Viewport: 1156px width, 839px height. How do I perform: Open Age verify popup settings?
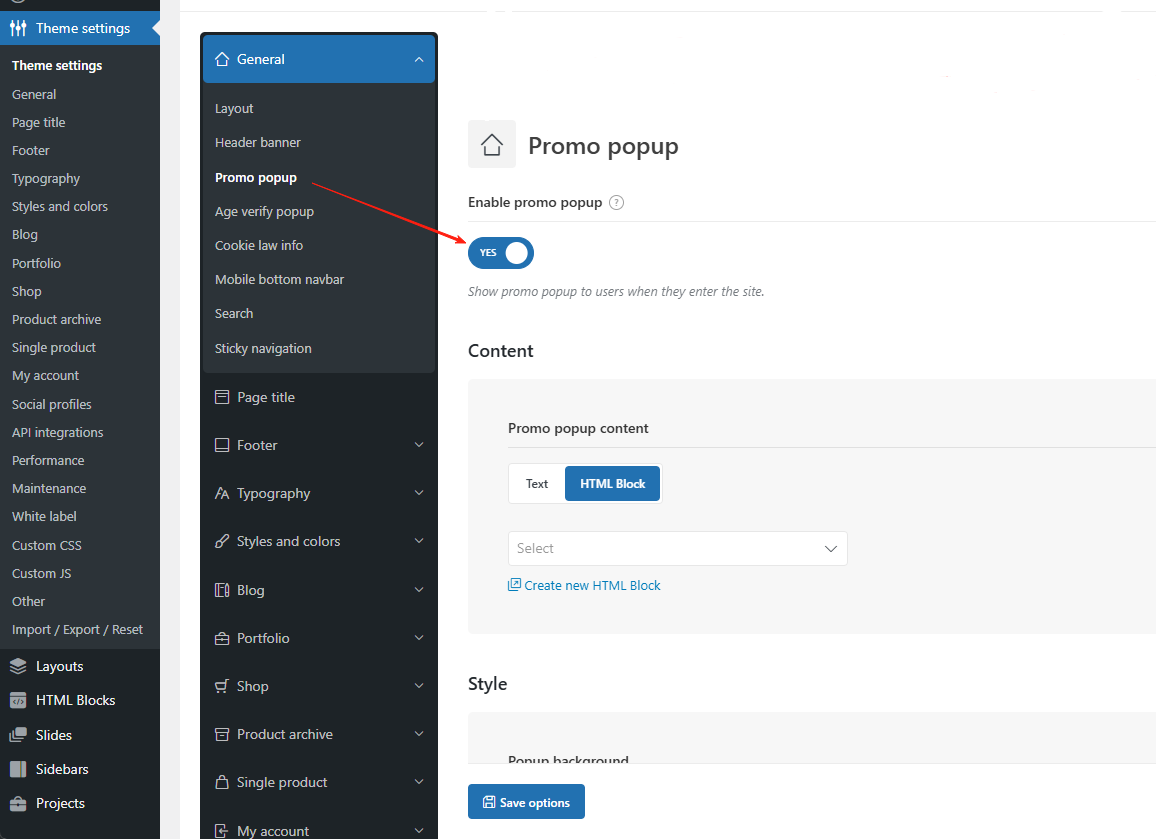[x=264, y=211]
